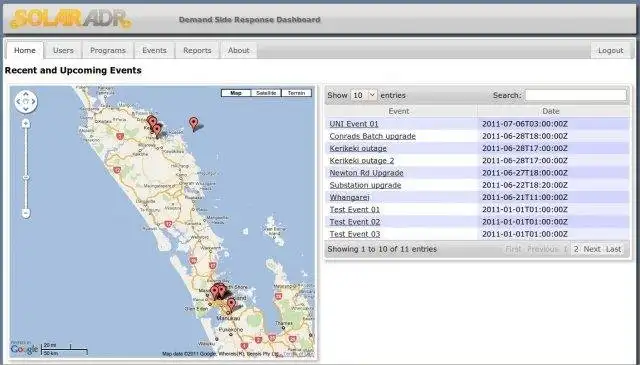This screenshot has width=640, height=365.
Task: Click the Previous pagination button
Action: pos(542,249)
